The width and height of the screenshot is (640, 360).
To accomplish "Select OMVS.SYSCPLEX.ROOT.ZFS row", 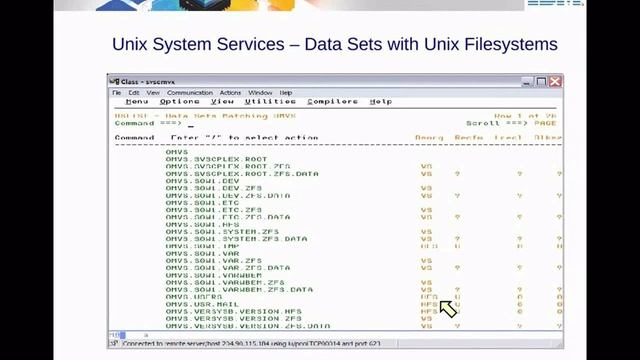I will click(228, 167).
